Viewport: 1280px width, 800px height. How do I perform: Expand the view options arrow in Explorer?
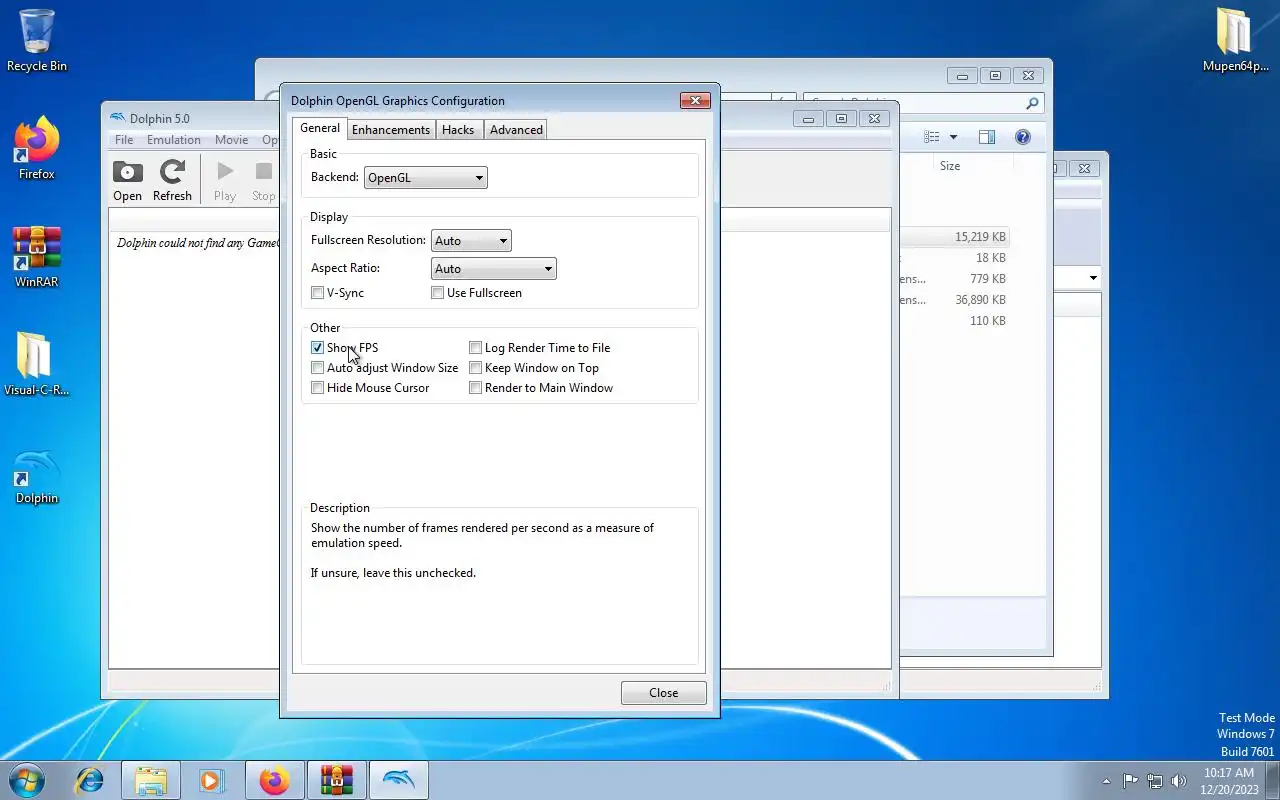tap(953, 137)
